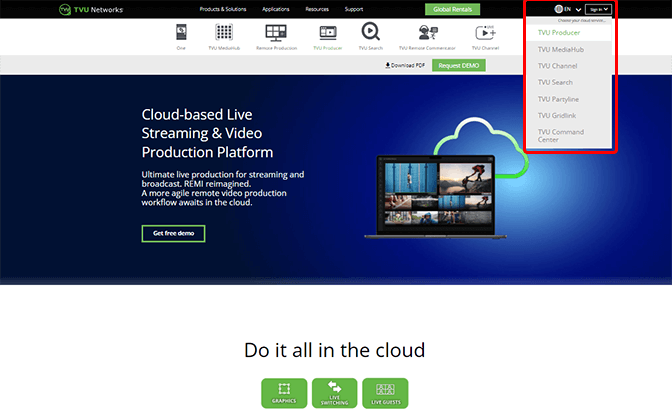Collapse the Sign In dropdown

[x=598, y=9]
